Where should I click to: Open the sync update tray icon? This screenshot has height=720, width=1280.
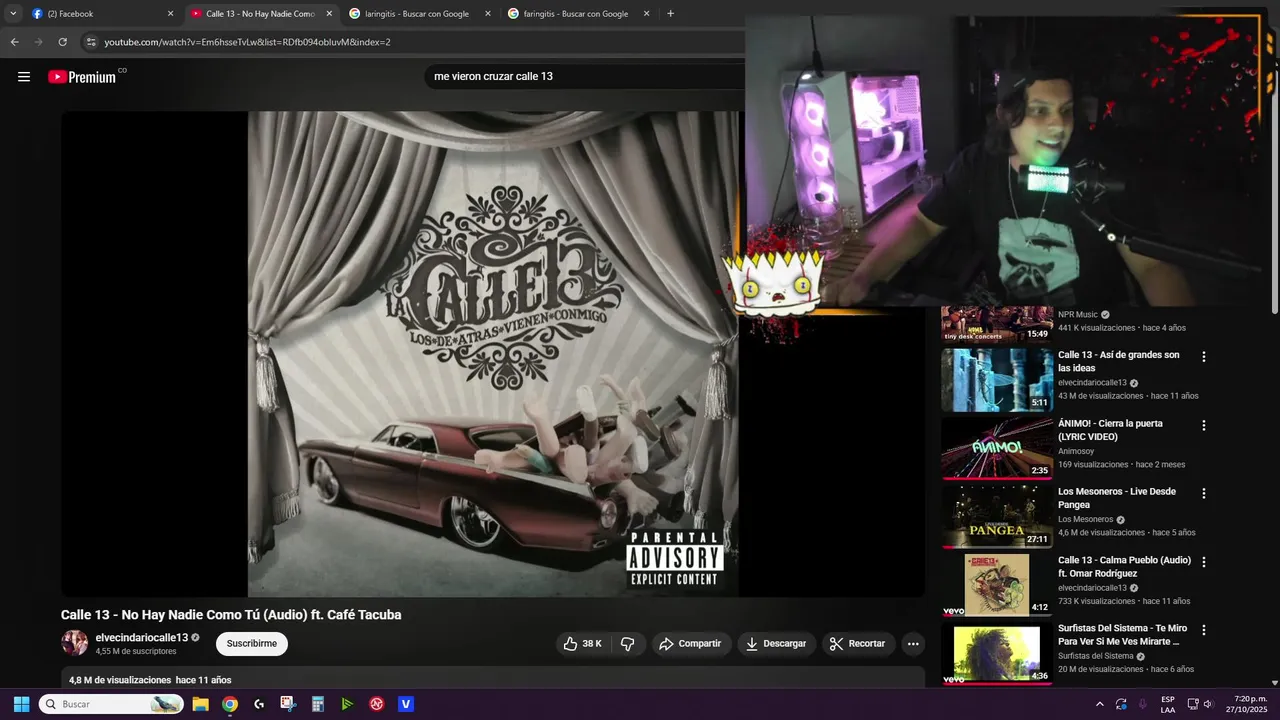[1121, 704]
